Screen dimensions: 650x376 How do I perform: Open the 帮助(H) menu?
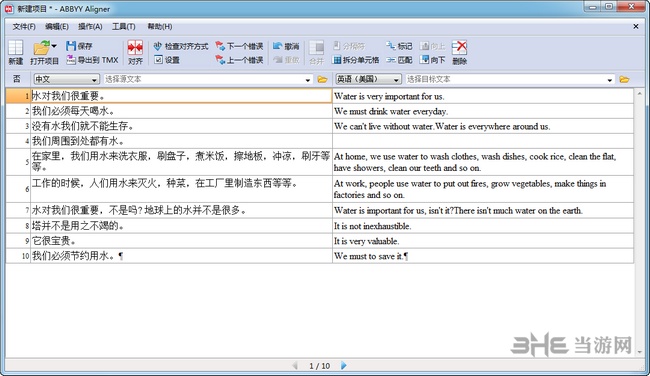[x=160, y=27]
